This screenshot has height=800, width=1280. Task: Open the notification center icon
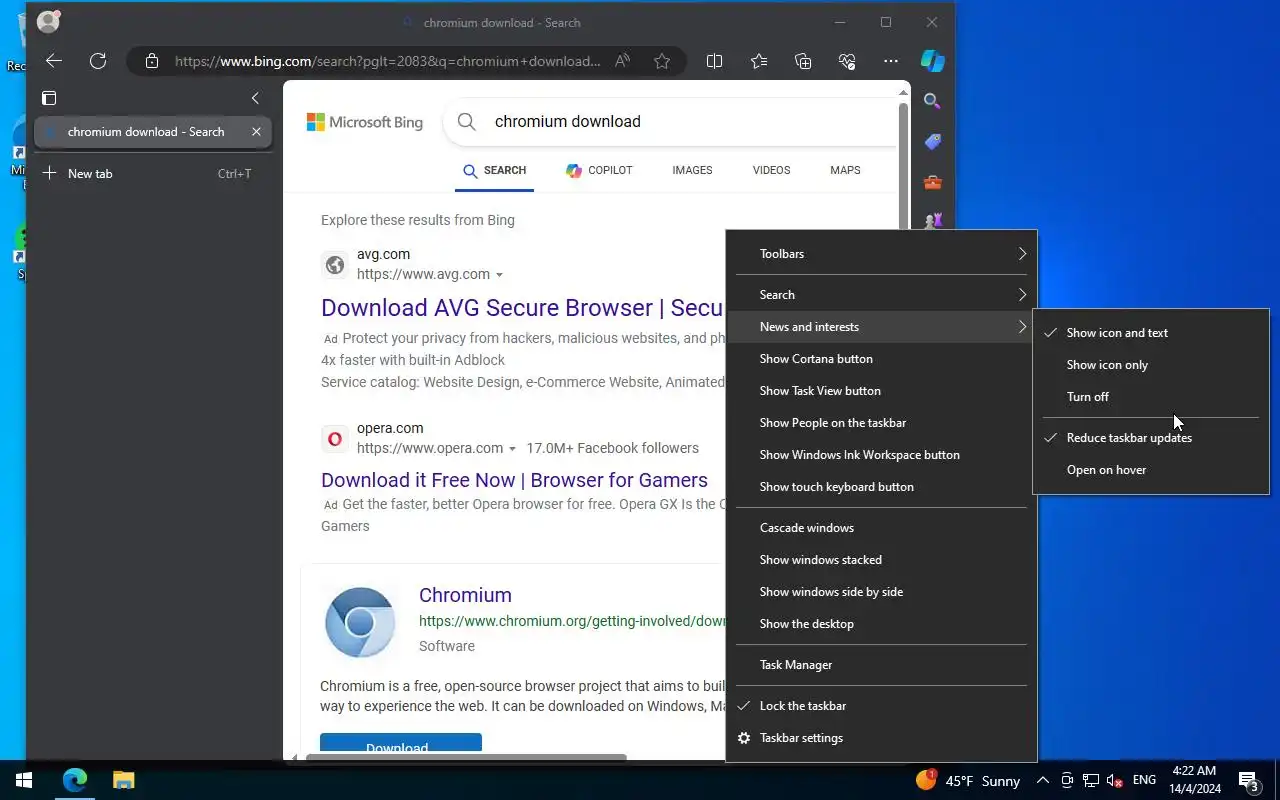point(1248,781)
